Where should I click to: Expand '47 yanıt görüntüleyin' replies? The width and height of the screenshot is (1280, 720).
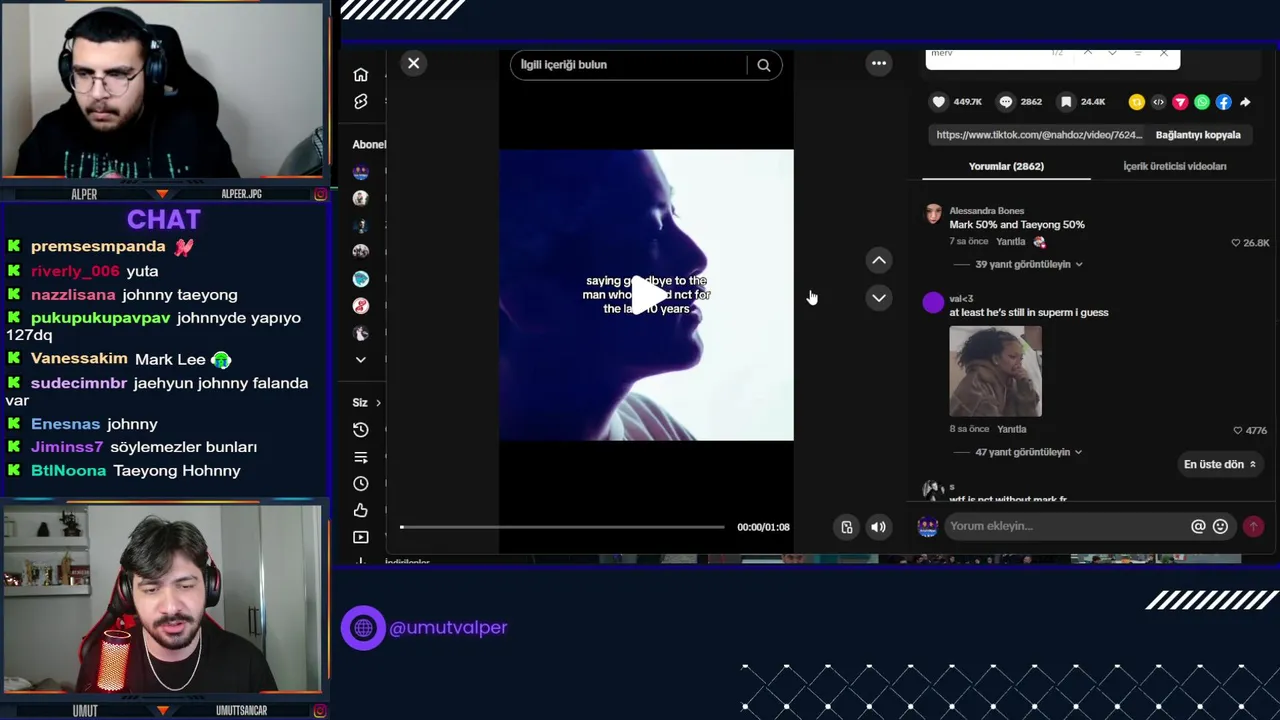(x=1028, y=452)
